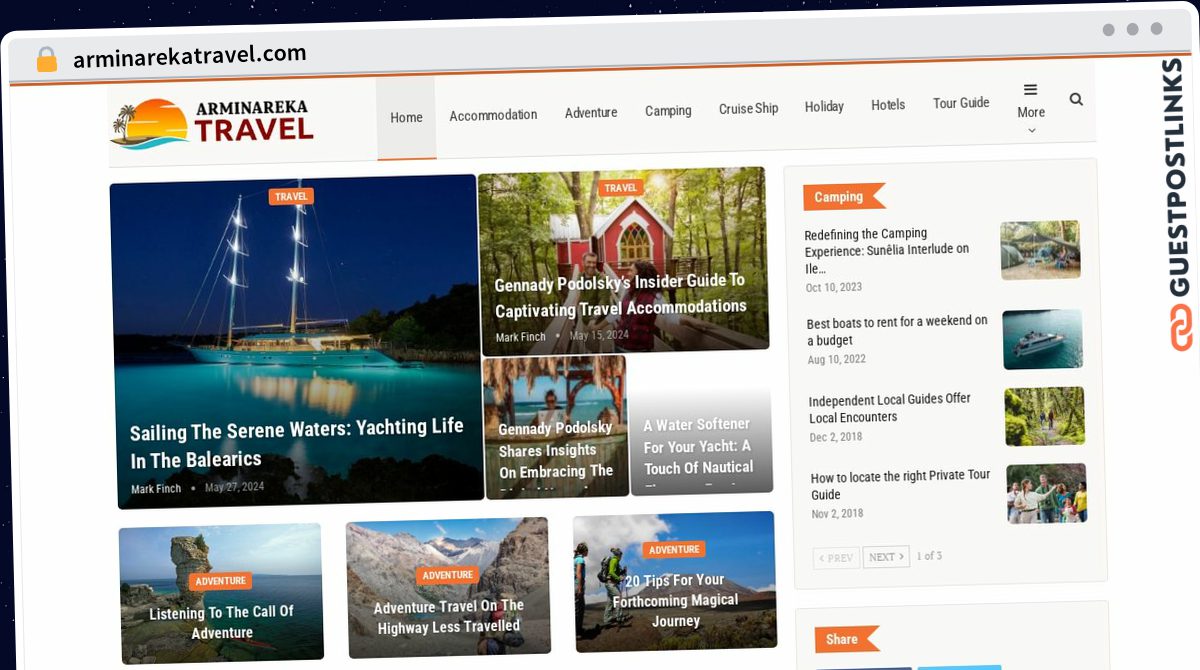Open Sailing The Serene Waters headline
The image size is (1200, 670).
click(x=297, y=443)
